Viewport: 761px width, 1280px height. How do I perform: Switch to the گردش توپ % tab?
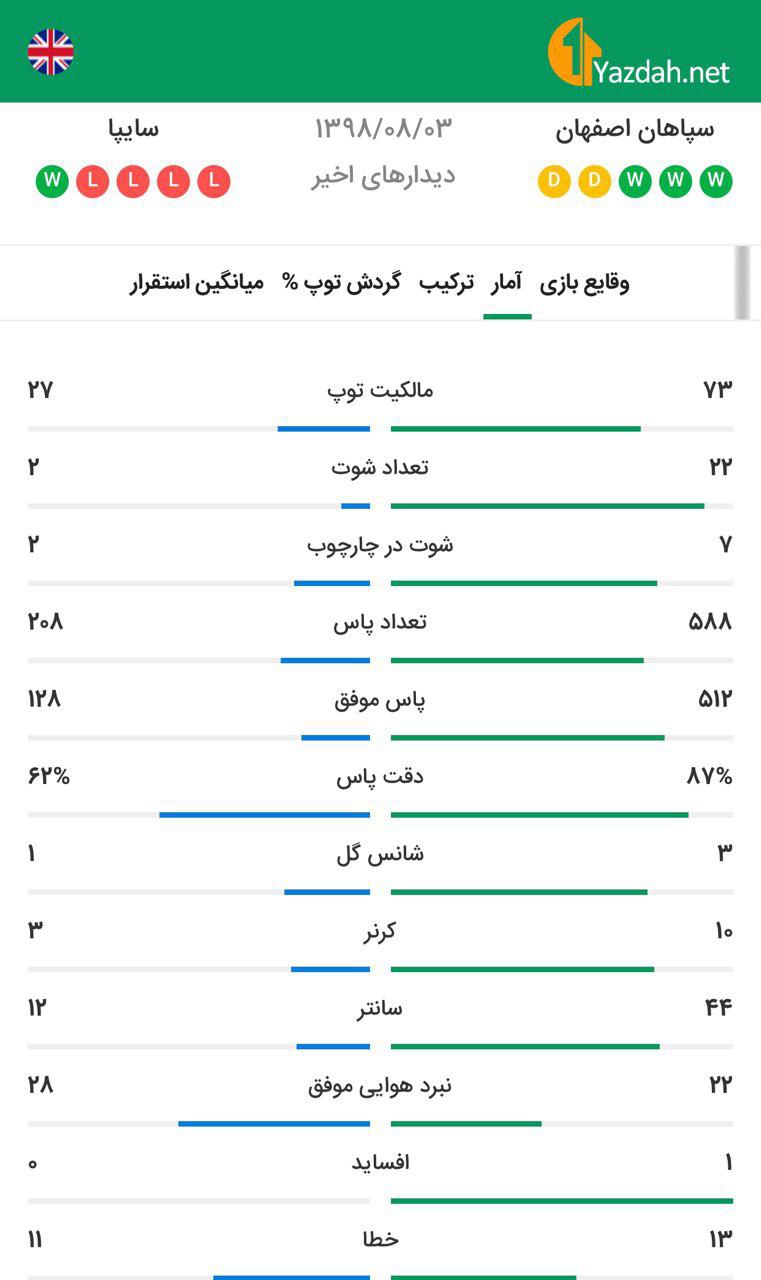point(341,283)
